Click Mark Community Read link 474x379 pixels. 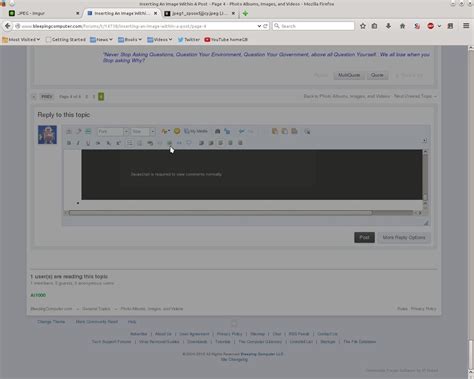[x=97, y=322]
